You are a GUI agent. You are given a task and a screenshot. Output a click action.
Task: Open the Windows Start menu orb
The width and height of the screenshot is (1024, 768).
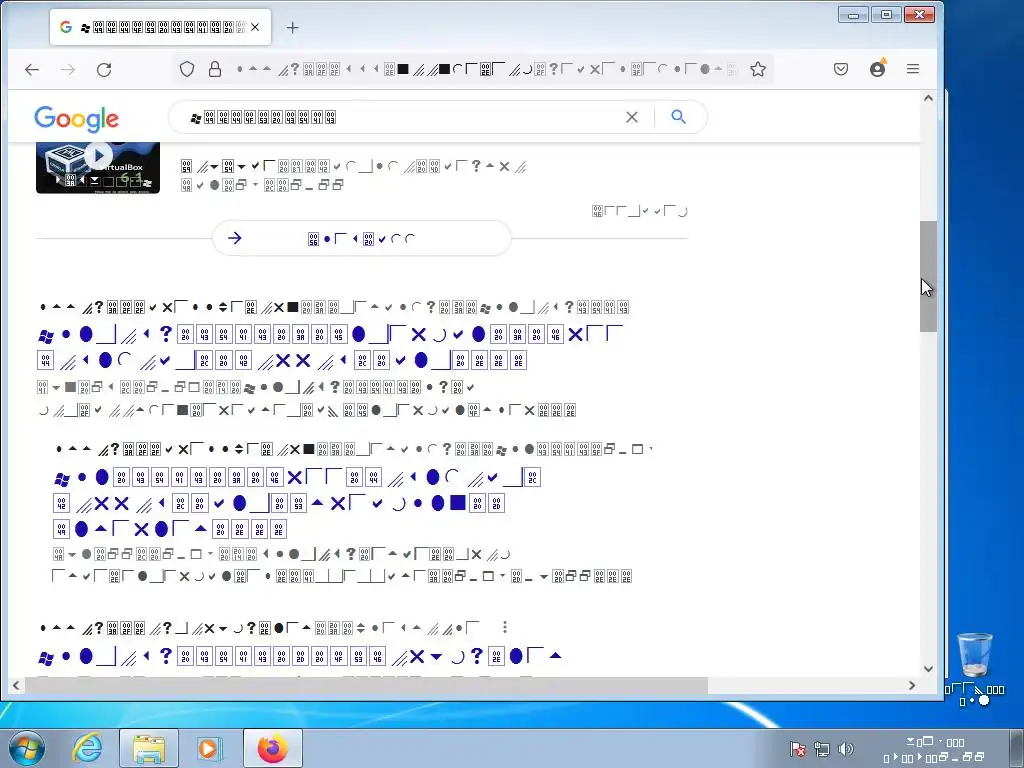[27, 748]
